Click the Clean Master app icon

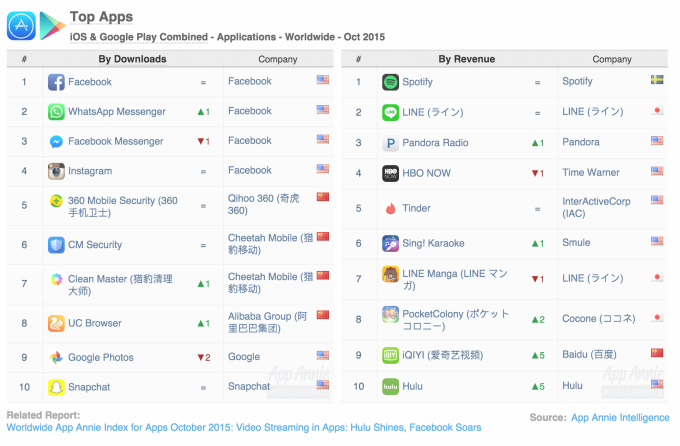pyautogui.click(x=56, y=279)
